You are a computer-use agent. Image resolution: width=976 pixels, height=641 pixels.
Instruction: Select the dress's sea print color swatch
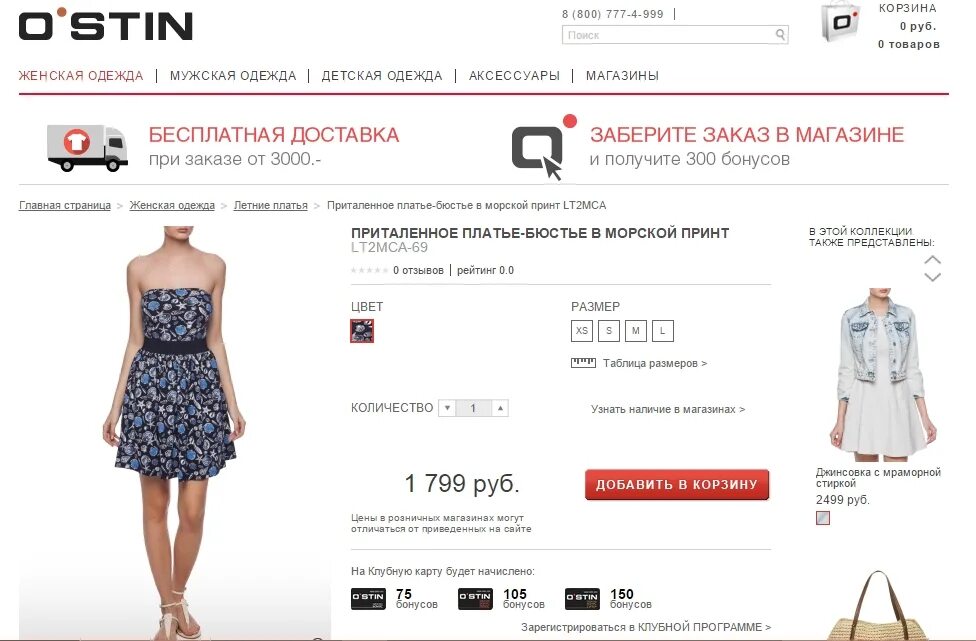pos(362,331)
